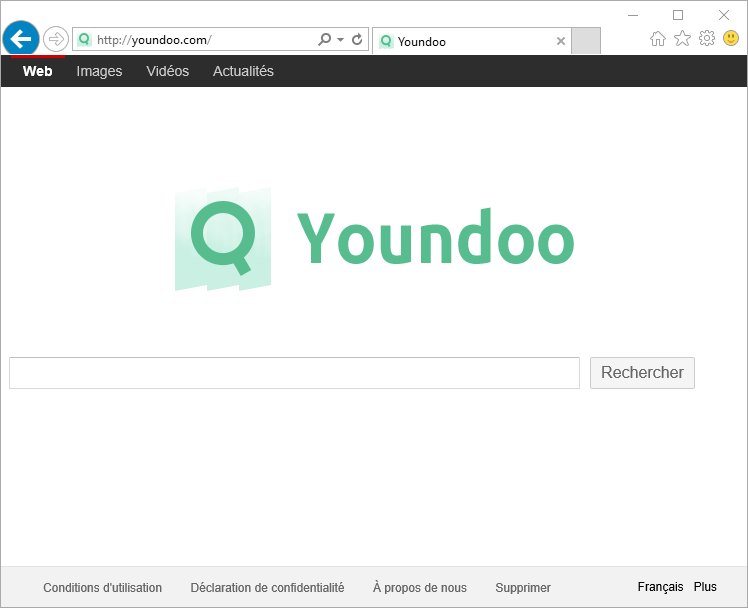Screen dimensions: 748x608
Task: Show more languages via Plus
Action: point(705,587)
